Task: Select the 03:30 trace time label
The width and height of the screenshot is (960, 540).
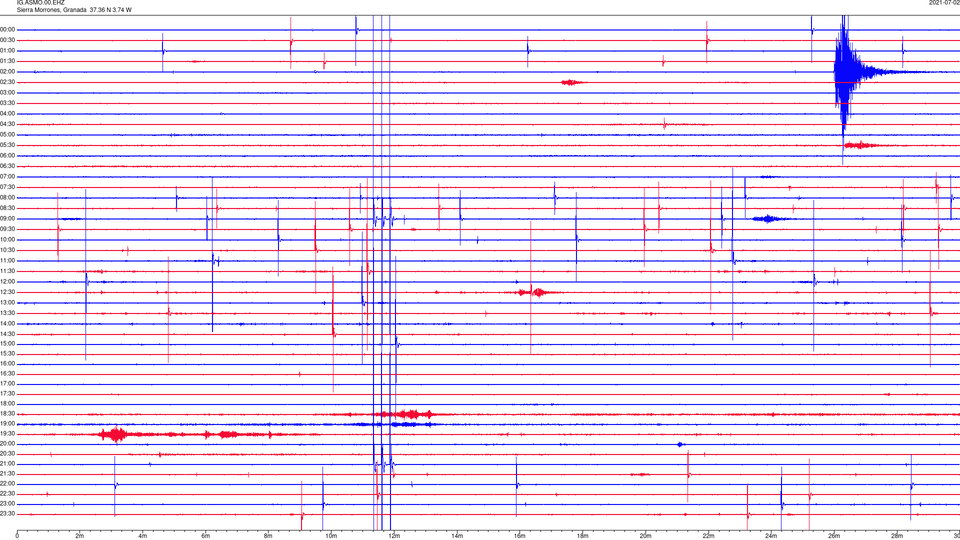Action: click(x=8, y=103)
